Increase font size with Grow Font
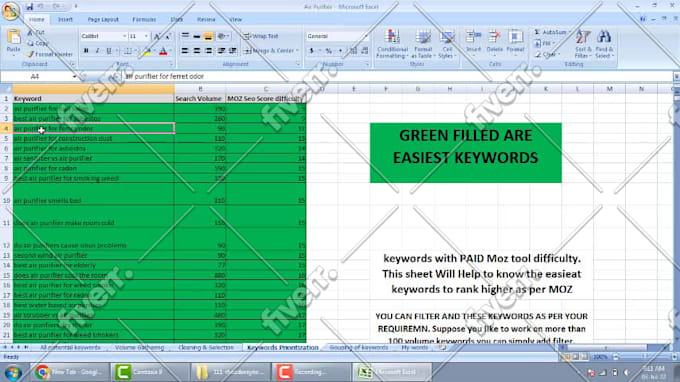The height and width of the screenshot is (382, 680). [x=157, y=36]
